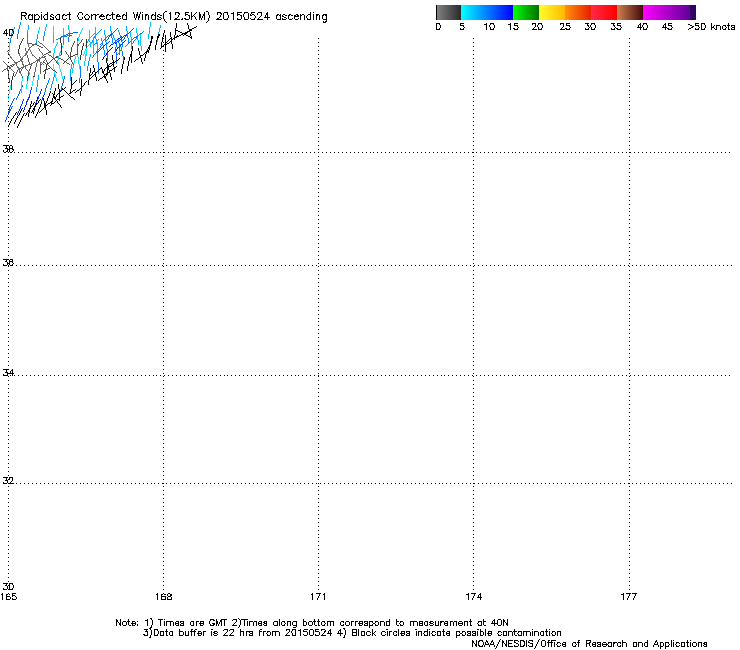This screenshot has width=740, height=650.
Task: Click the 'Note: 1) Times are GMT' text
Action: pyautogui.click(x=172, y=623)
